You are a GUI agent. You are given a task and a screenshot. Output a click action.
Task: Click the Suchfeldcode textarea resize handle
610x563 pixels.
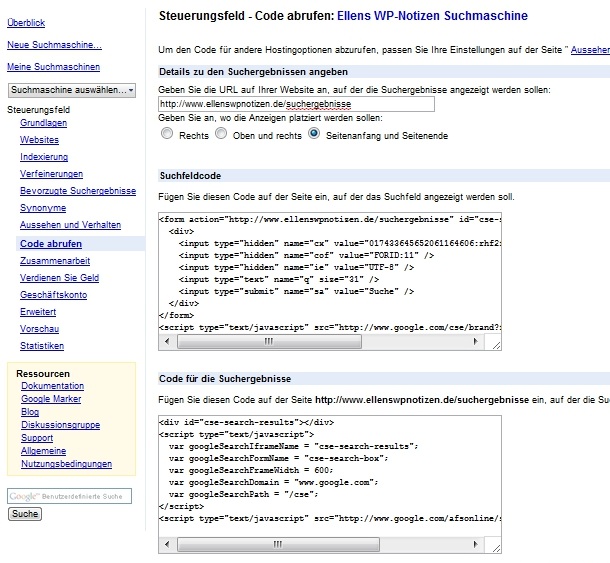(x=496, y=345)
